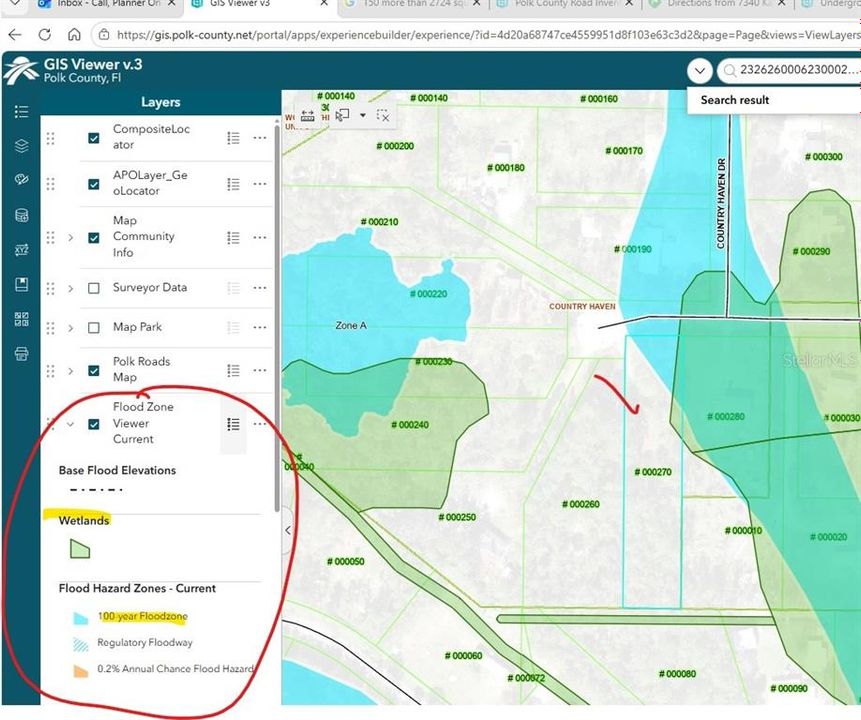
Task: Open more options for Map Park layer
Action: [260, 327]
